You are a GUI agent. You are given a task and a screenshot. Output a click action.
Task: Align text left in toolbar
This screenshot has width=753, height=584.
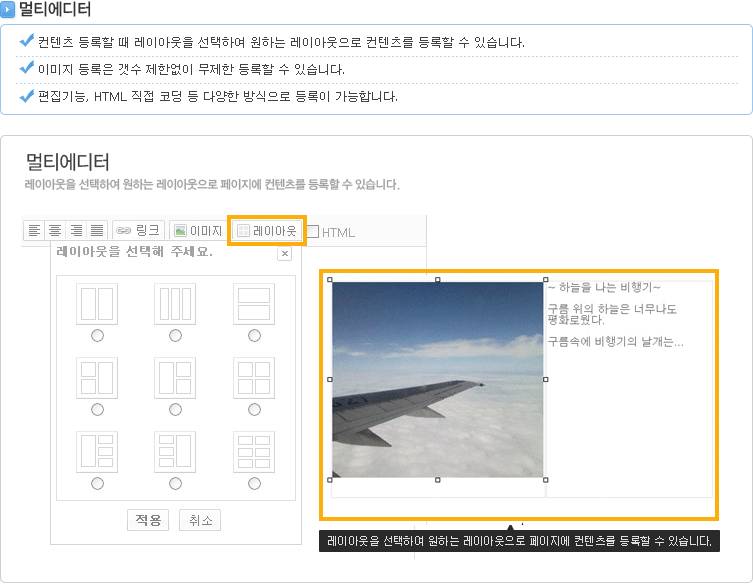[x=34, y=231]
